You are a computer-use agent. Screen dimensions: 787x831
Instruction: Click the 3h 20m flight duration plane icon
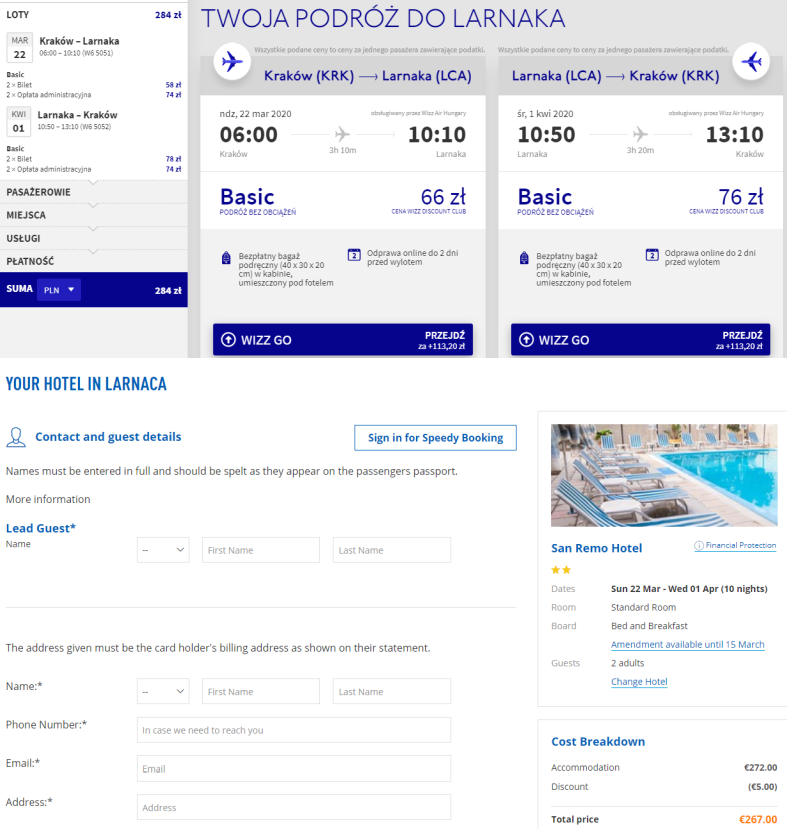(640, 134)
